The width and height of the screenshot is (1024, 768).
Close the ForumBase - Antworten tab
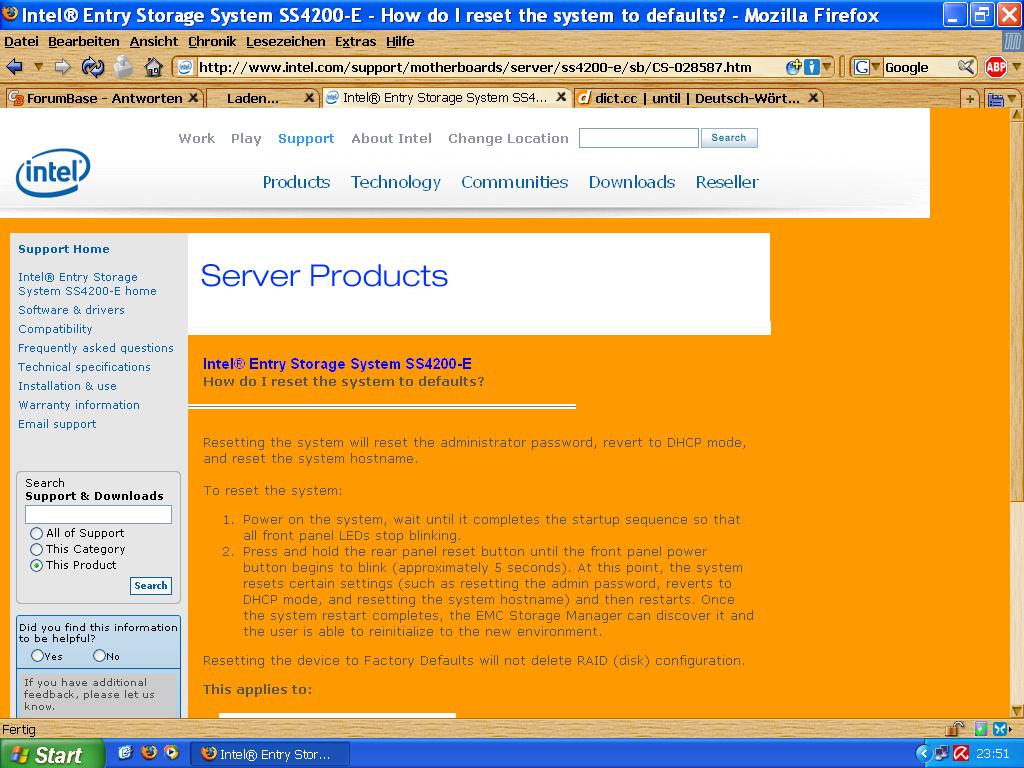click(x=193, y=98)
